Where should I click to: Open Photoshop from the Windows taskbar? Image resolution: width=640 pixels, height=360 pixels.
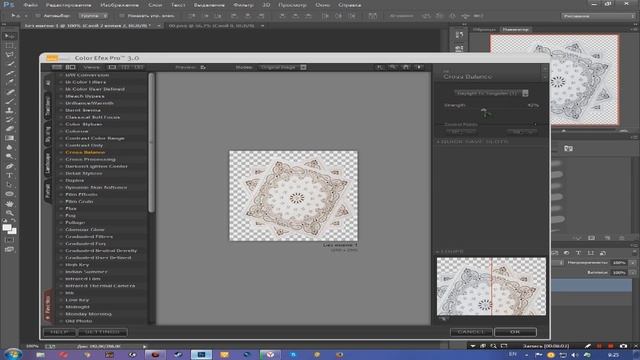(201, 355)
